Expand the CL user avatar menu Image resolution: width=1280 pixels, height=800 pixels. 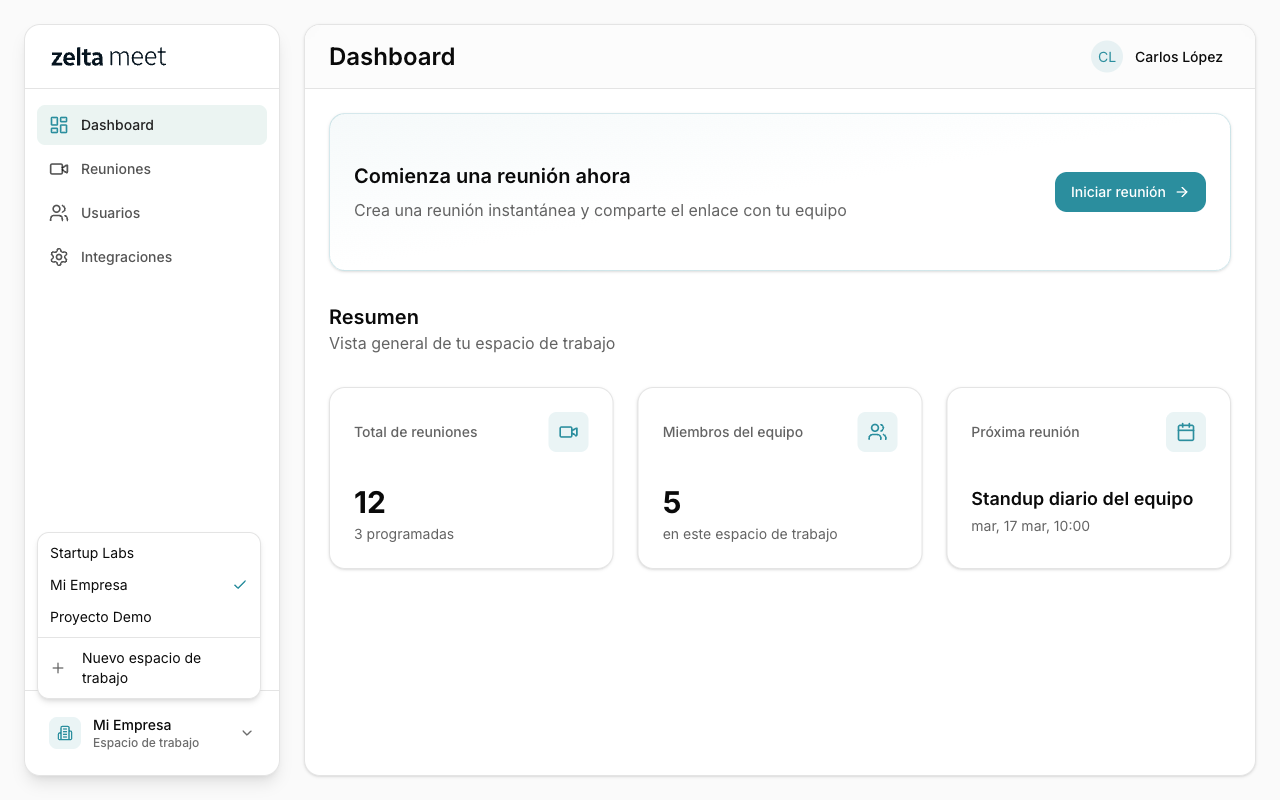1106,57
